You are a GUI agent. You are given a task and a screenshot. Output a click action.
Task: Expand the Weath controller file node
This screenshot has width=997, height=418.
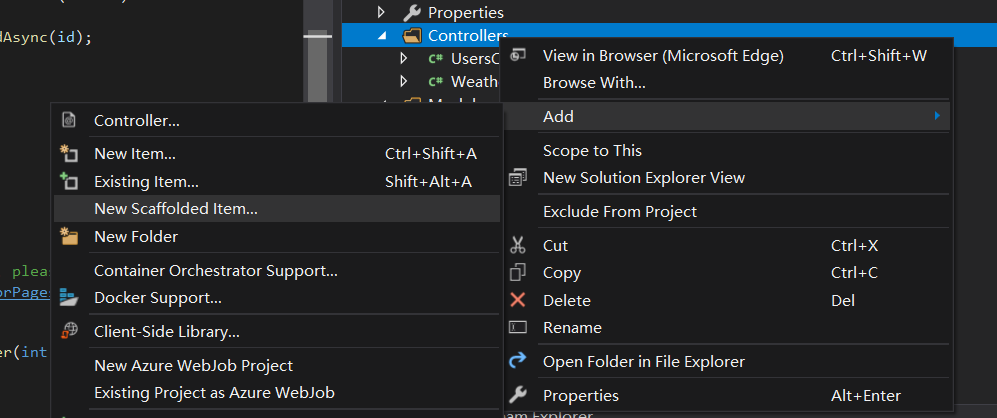coord(403,81)
